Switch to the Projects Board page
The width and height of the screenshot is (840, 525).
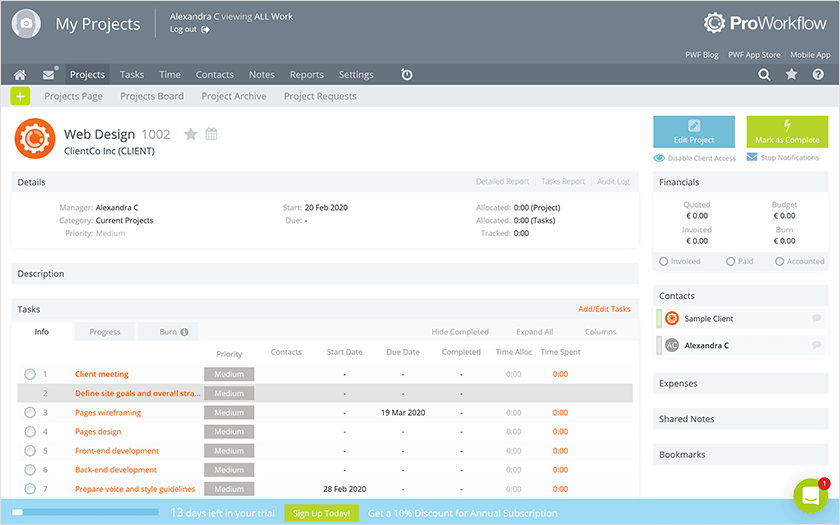(x=152, y=96)
